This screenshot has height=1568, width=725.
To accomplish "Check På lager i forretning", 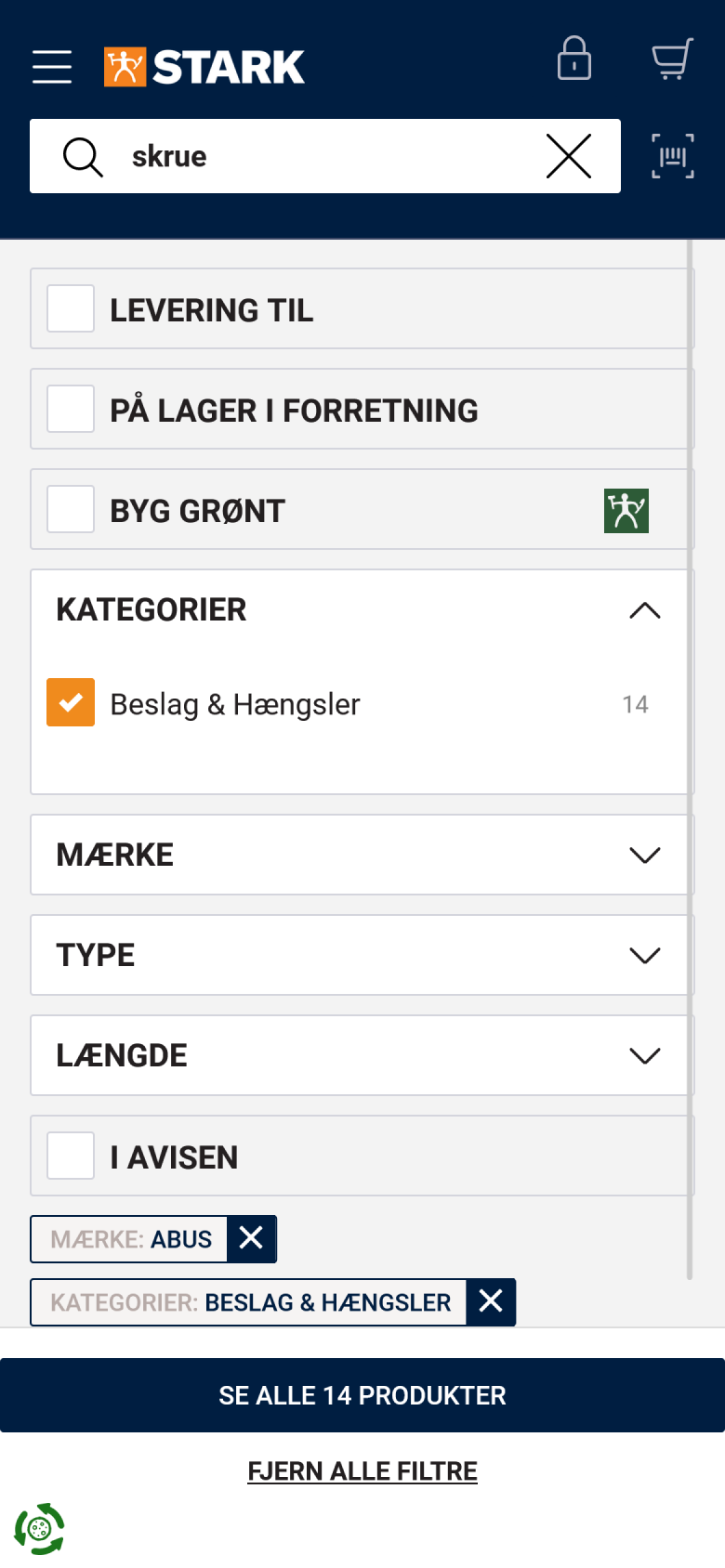I will (x=71, y=409).
